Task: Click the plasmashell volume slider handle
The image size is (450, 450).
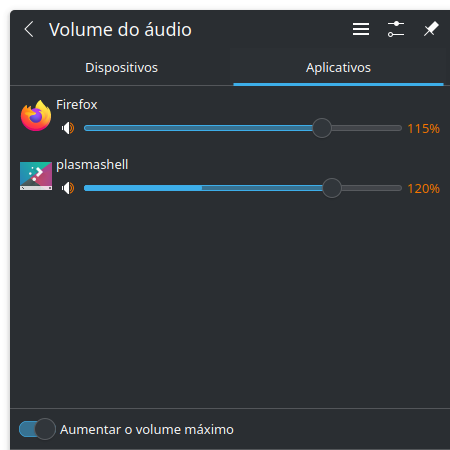Action: point(332,188)
